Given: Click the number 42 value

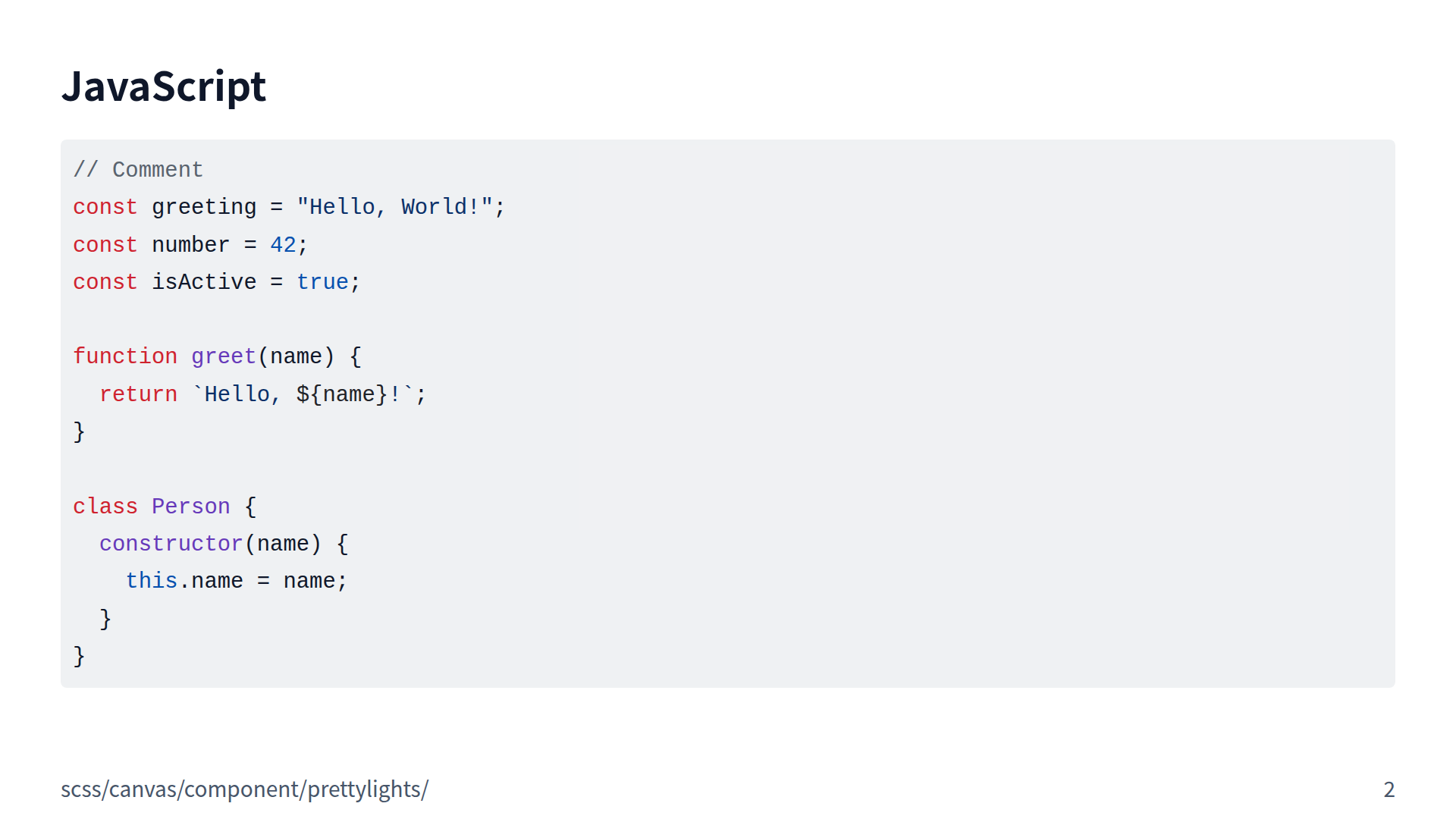Looking at the screenshot, I should [x=283, y=245].
